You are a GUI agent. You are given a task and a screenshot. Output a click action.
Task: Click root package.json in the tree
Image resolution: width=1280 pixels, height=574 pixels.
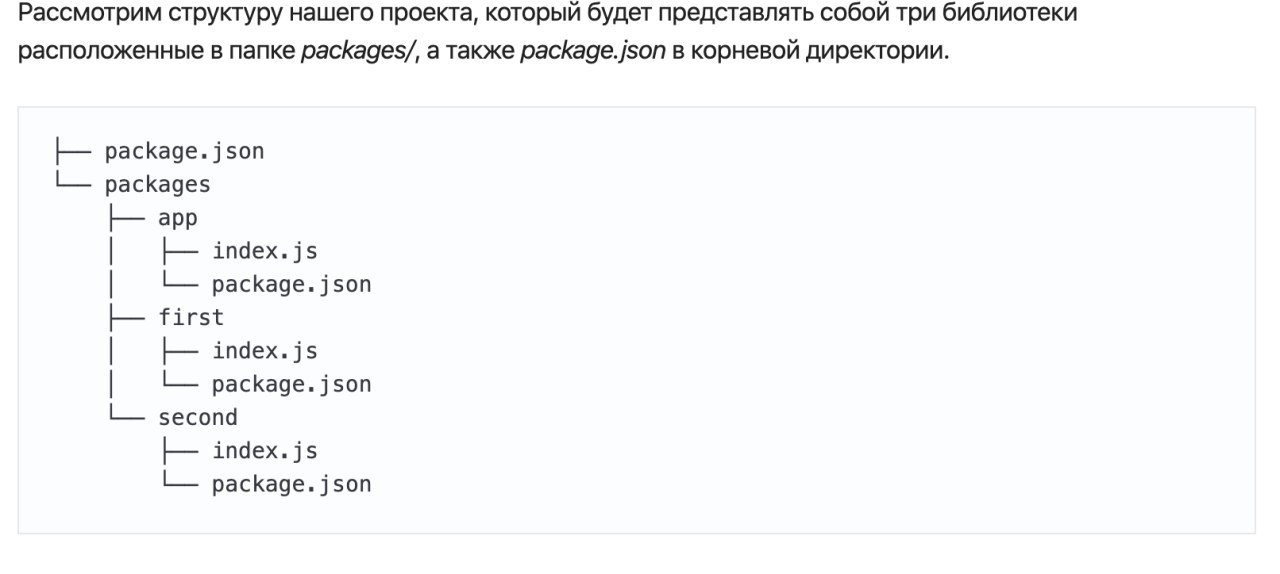(184, 152)
